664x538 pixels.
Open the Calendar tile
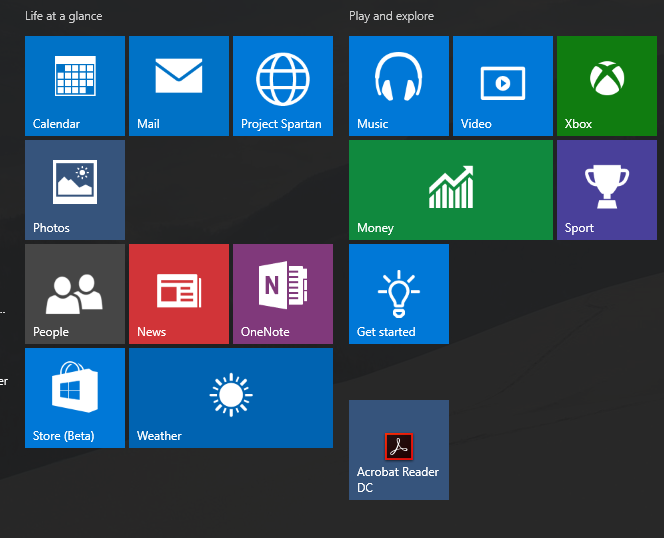[x=75, y=86]
